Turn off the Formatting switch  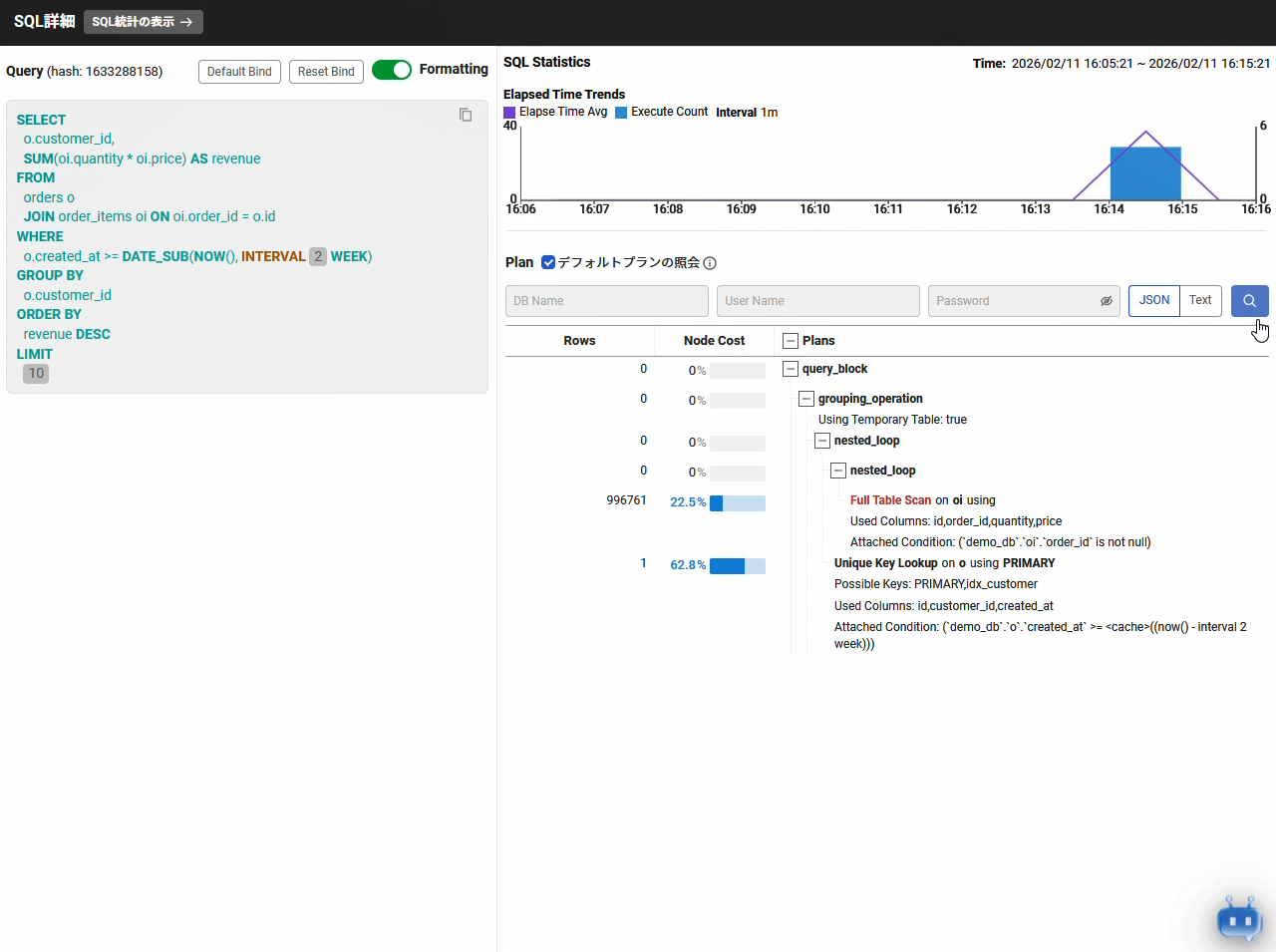[x=392, y=70]
